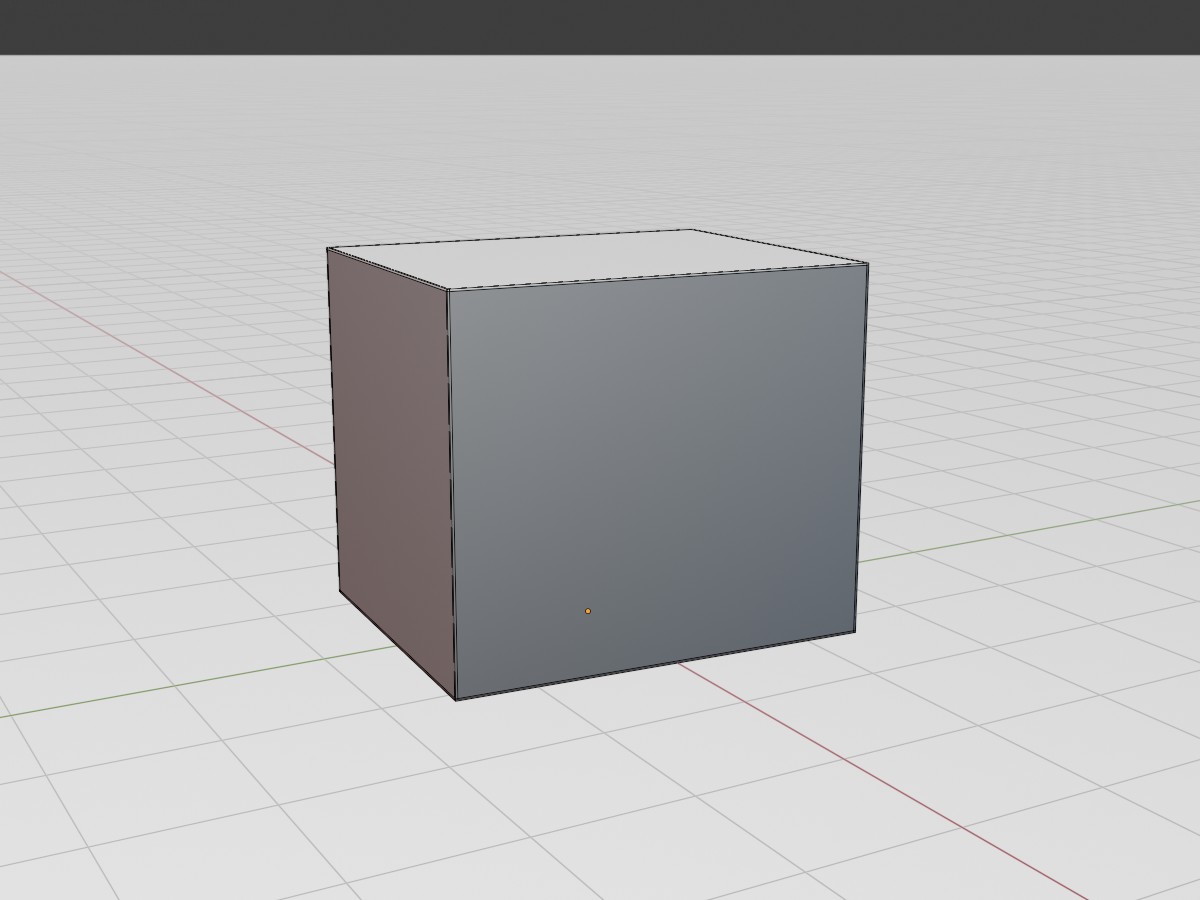
Task: Click the rearmost corner of the top face
Action: [692, 230]
